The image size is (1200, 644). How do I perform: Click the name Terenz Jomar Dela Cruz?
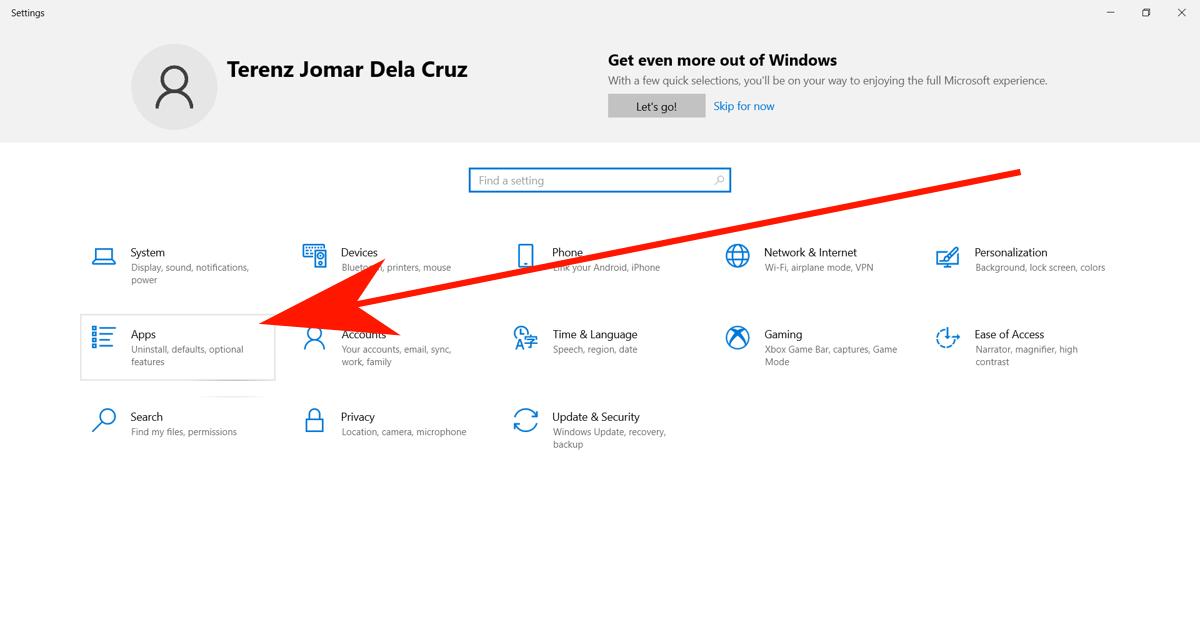[x=347, y=69]
